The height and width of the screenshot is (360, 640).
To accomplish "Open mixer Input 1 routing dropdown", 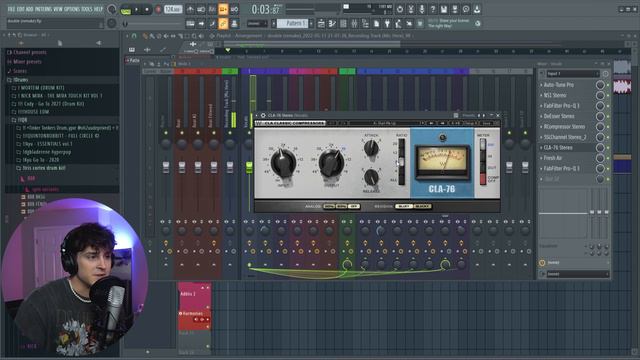I will click(x=572, y=74).
